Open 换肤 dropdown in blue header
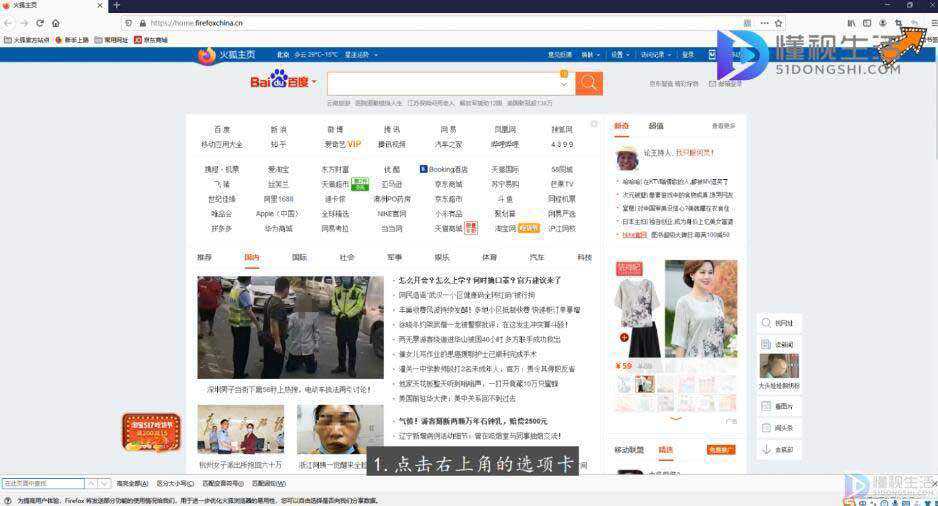The height and width of the screenshot is (506, 938). tap(591, 54)
